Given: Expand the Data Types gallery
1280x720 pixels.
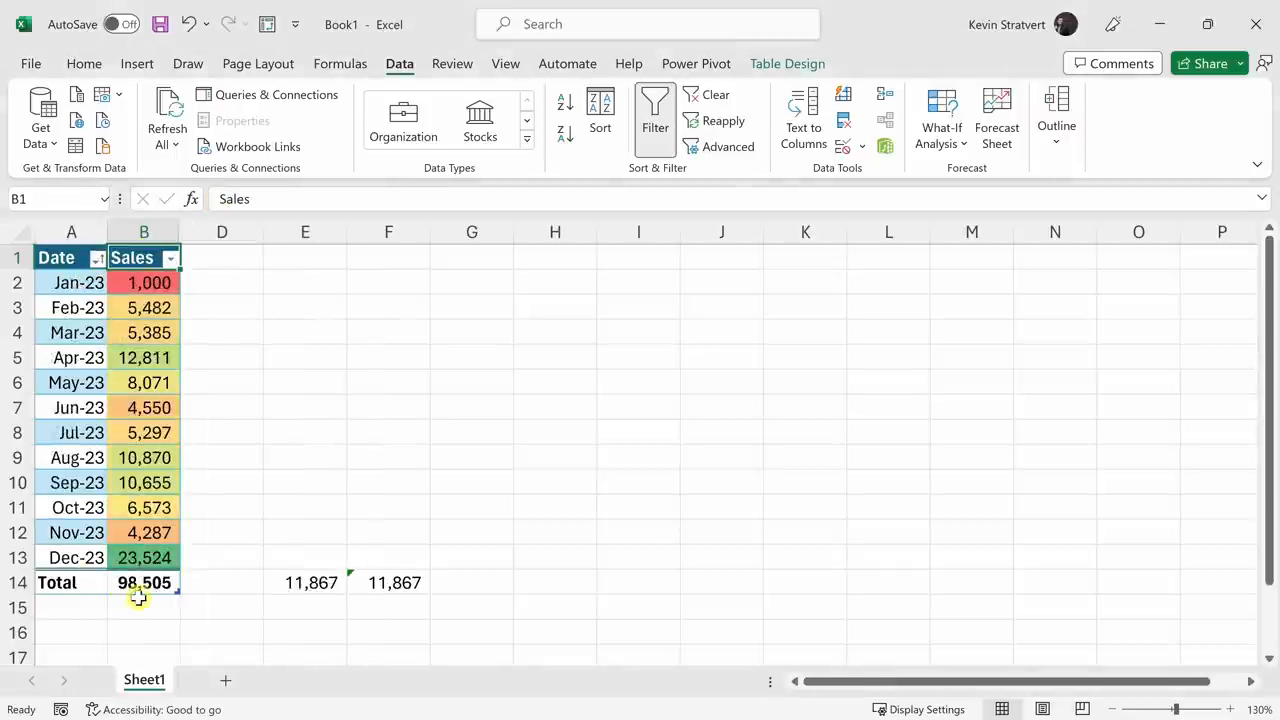Looking at the screenshot, I should (527, 139).
